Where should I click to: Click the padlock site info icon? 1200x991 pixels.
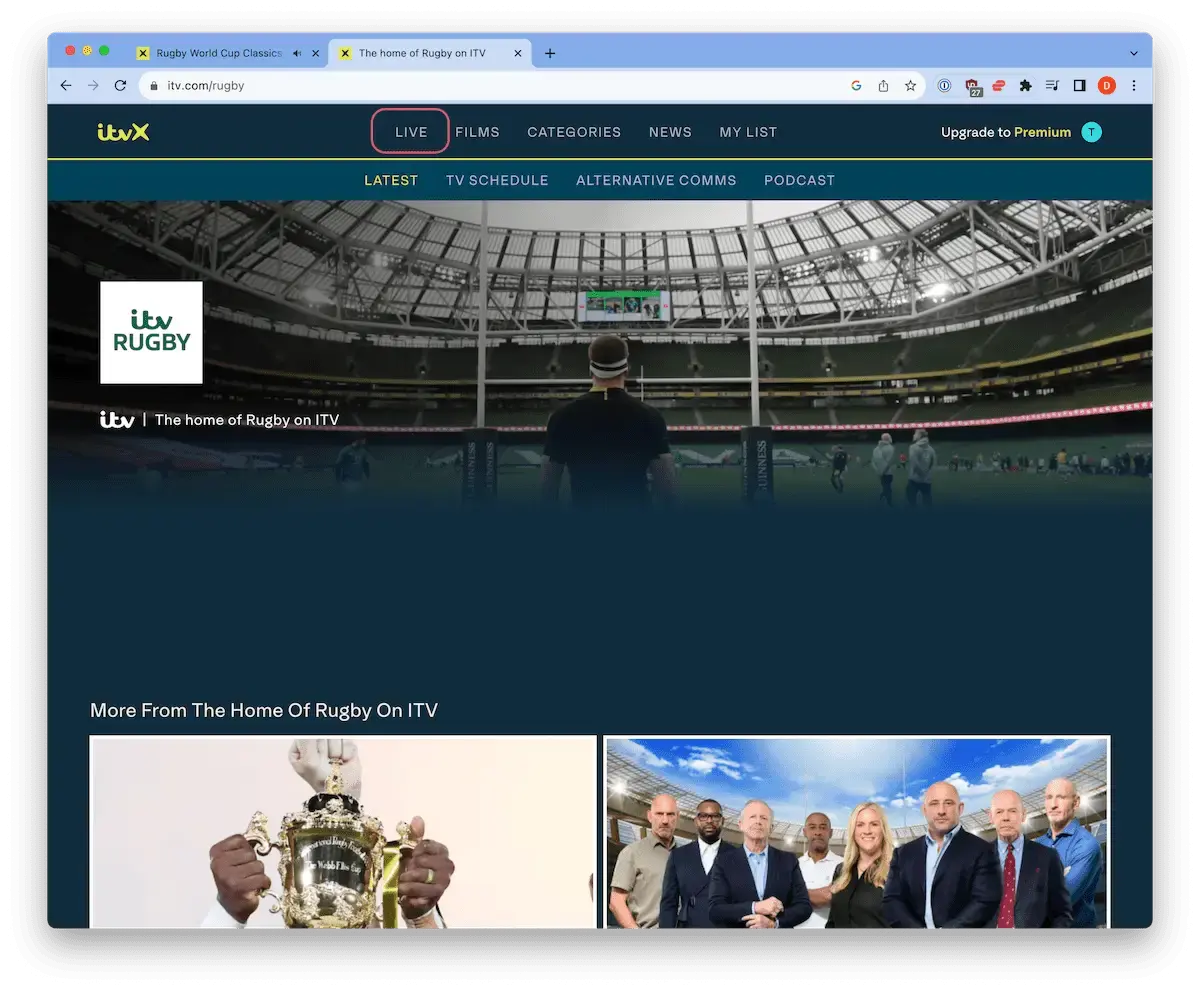(x=153, y=86)
